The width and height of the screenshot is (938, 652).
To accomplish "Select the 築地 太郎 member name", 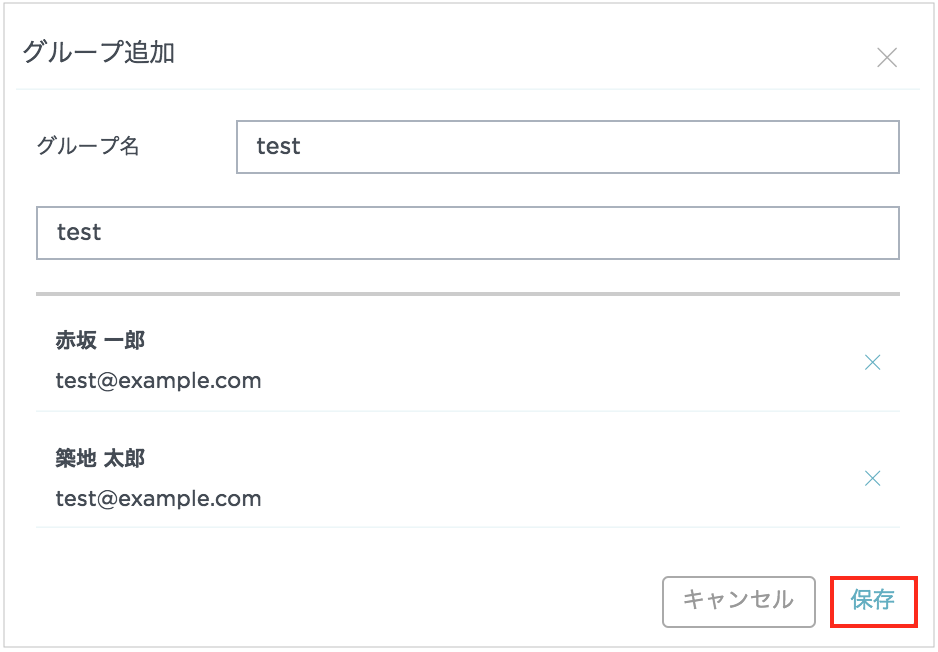I will coord(100,458).
